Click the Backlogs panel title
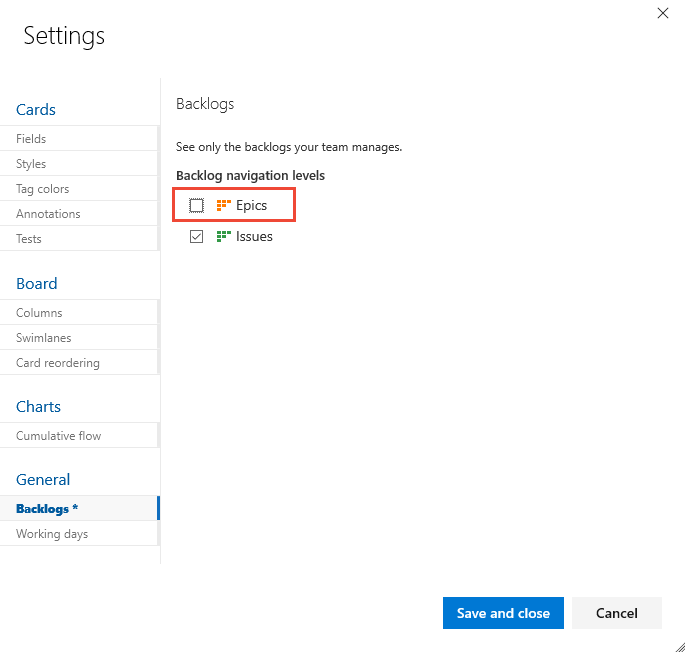 click(x=205, y=104)
